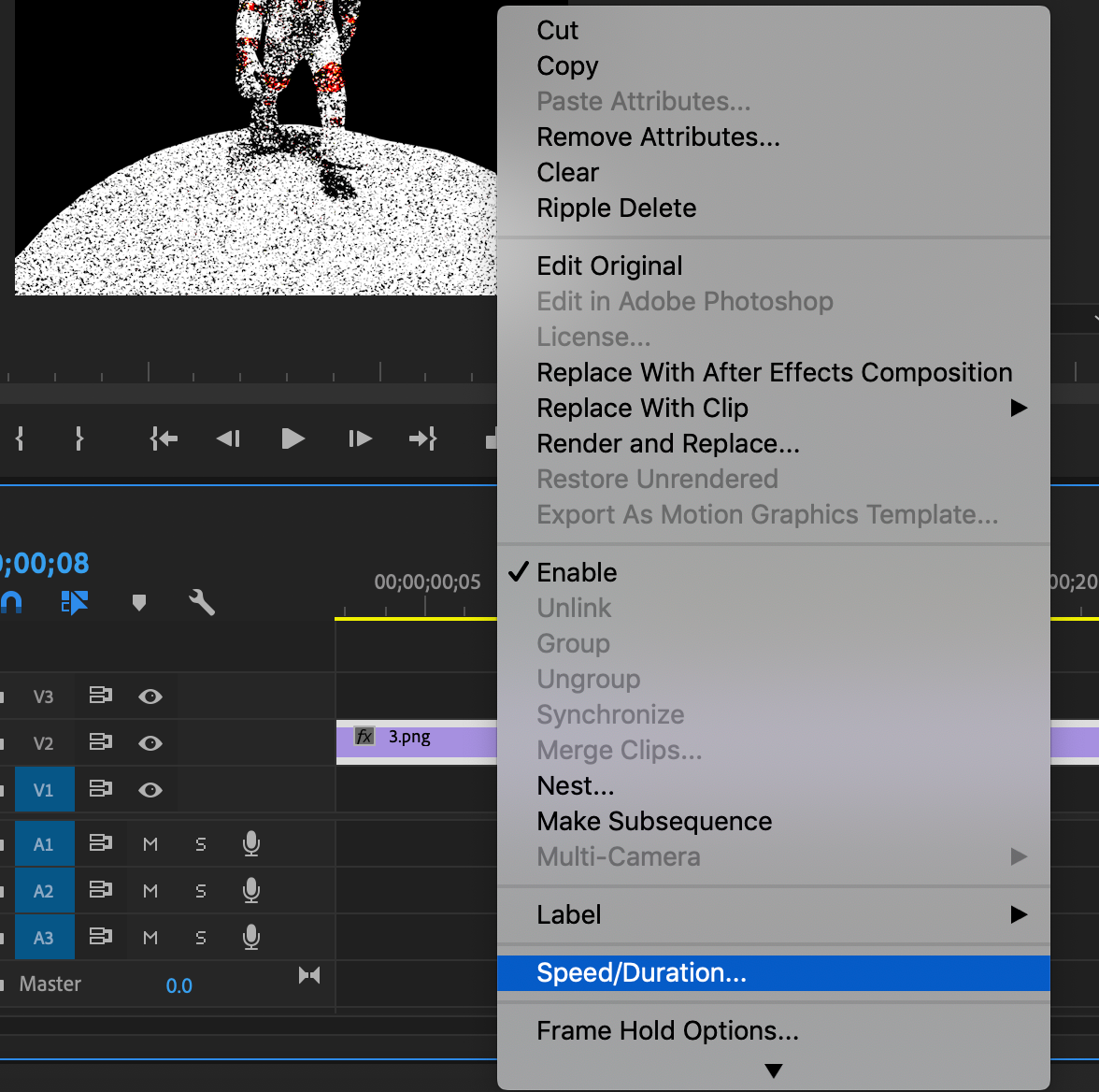This screenshot has height=1092, width=1099.
Task: Hide track V1 using its eye icon
Action: (150, 790)
